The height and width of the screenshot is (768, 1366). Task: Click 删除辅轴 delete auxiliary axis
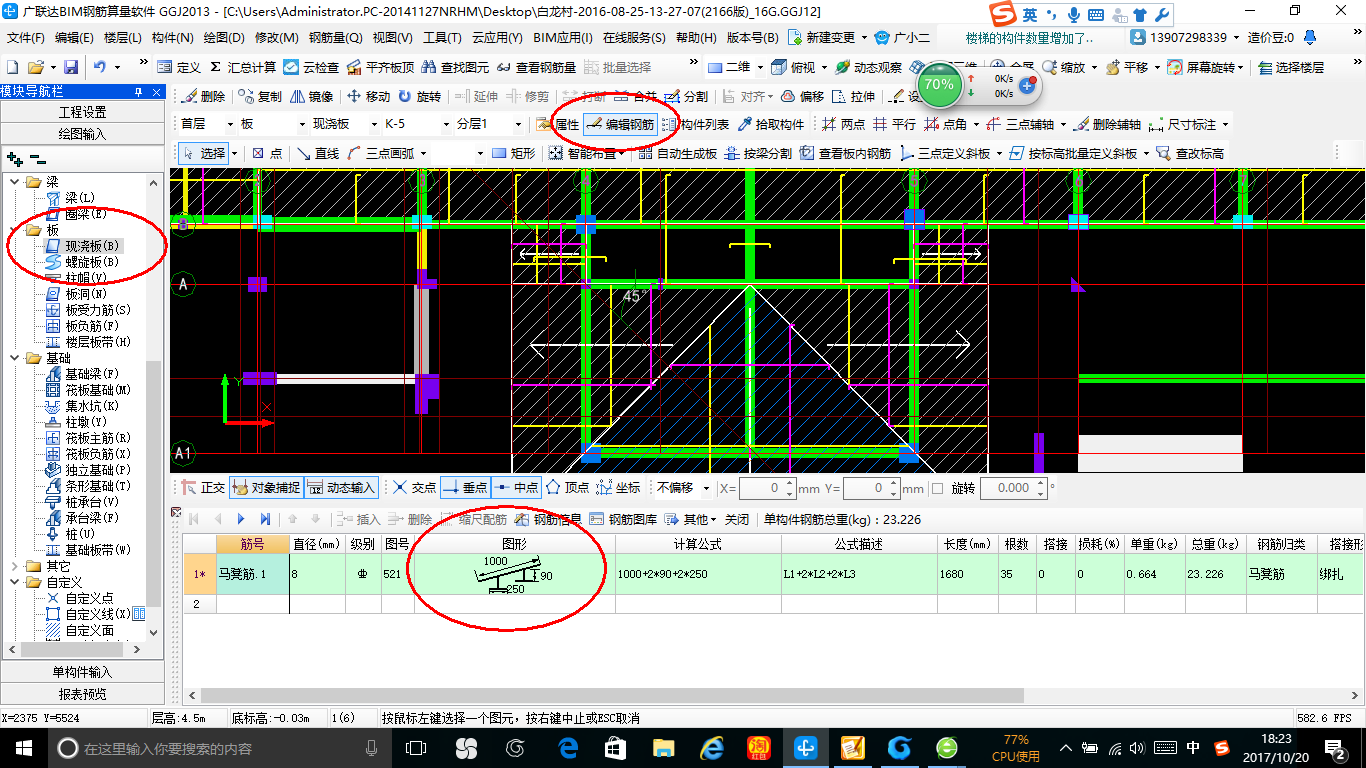coord(1107,125)
